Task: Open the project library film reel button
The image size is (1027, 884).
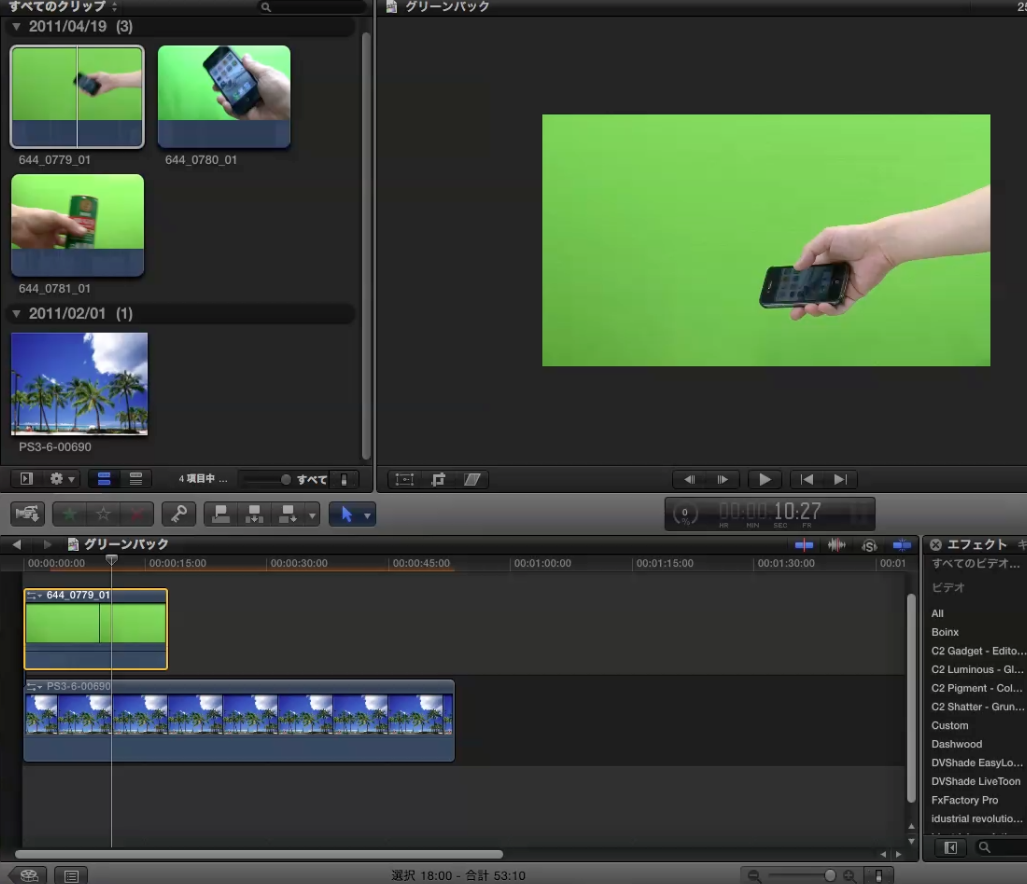Action: (28, 875)
